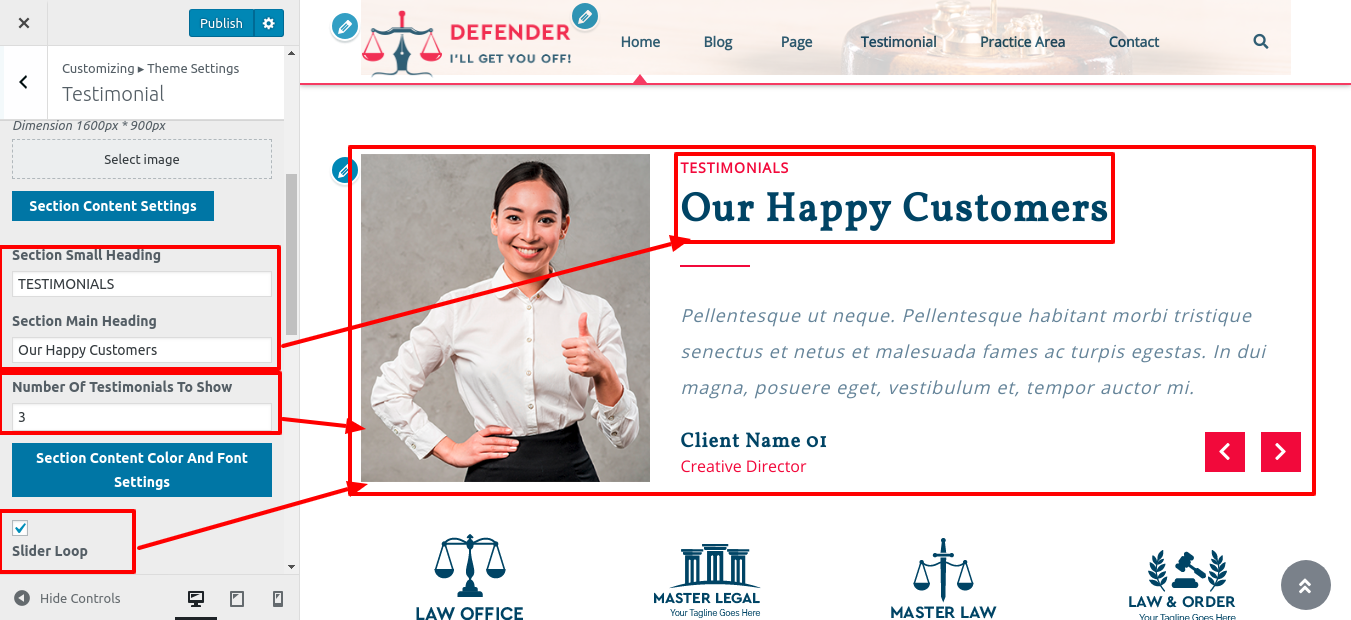1351x620 pixels.
Task: Click the Select image button
Action: coord(142,159)
